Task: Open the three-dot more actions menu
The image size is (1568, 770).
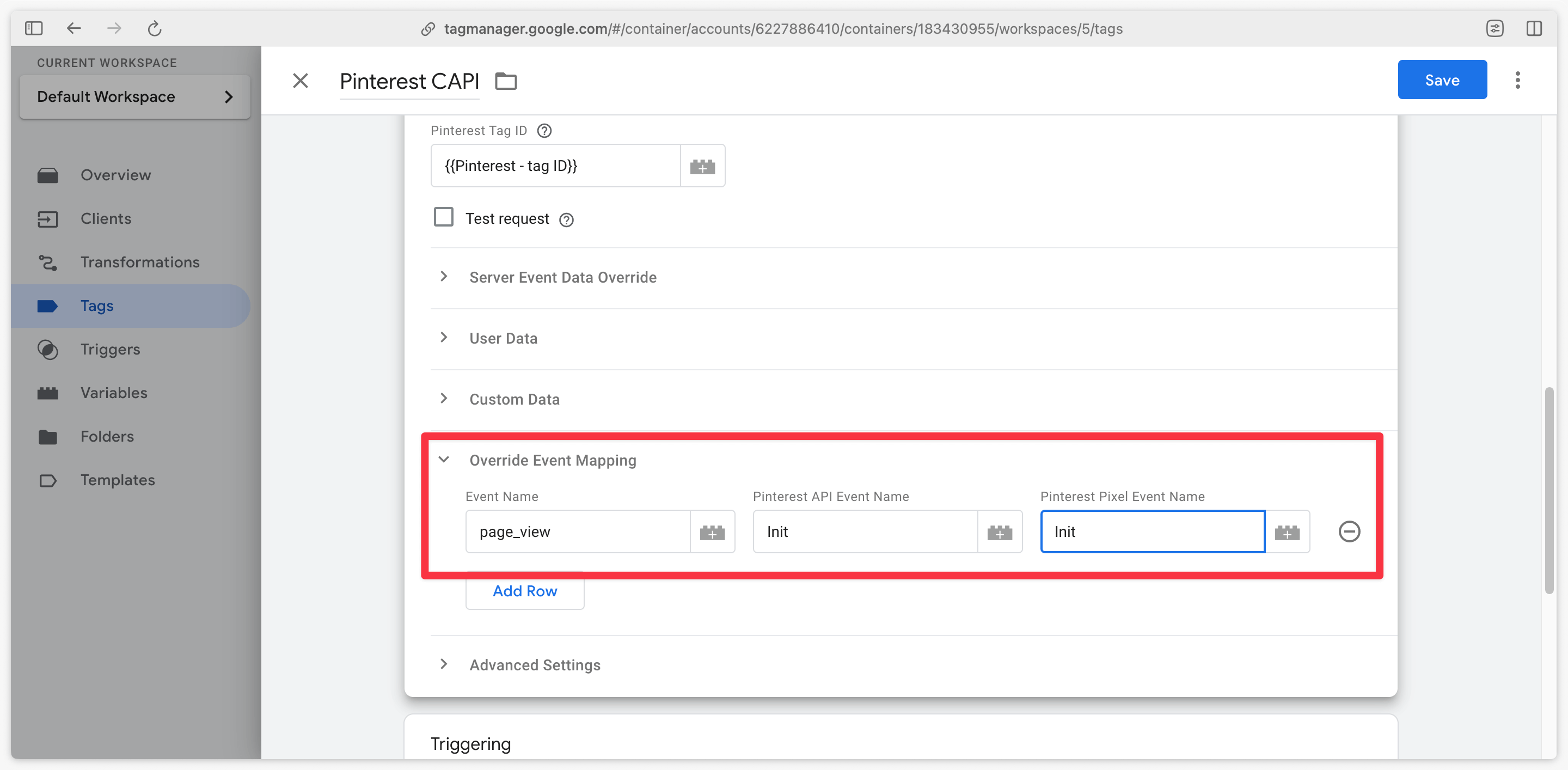Action: click(x=1517, y=81)
